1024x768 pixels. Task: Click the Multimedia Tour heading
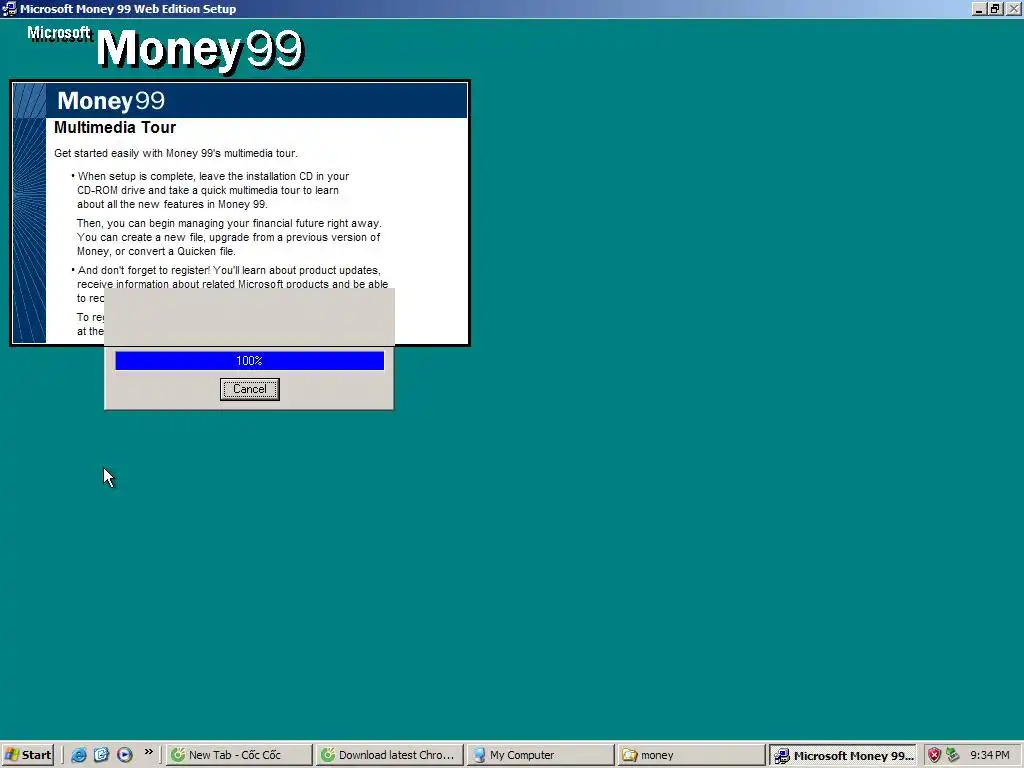(115, 127)
